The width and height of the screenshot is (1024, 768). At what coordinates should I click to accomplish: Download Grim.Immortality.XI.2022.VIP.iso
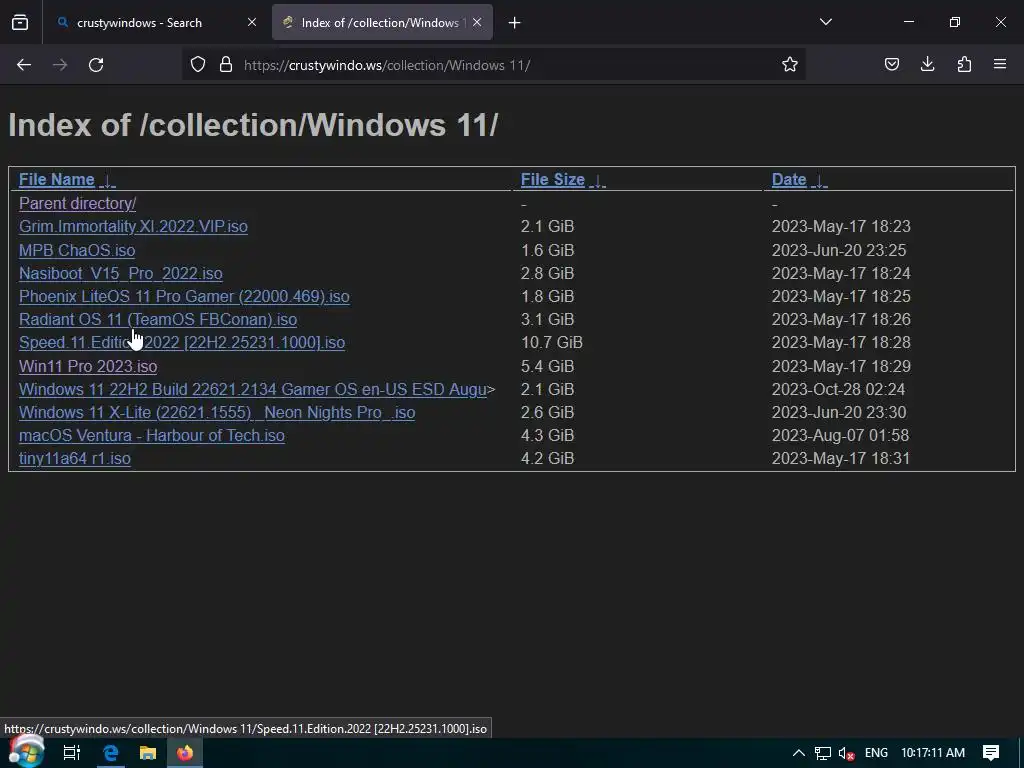click(133, 227)
